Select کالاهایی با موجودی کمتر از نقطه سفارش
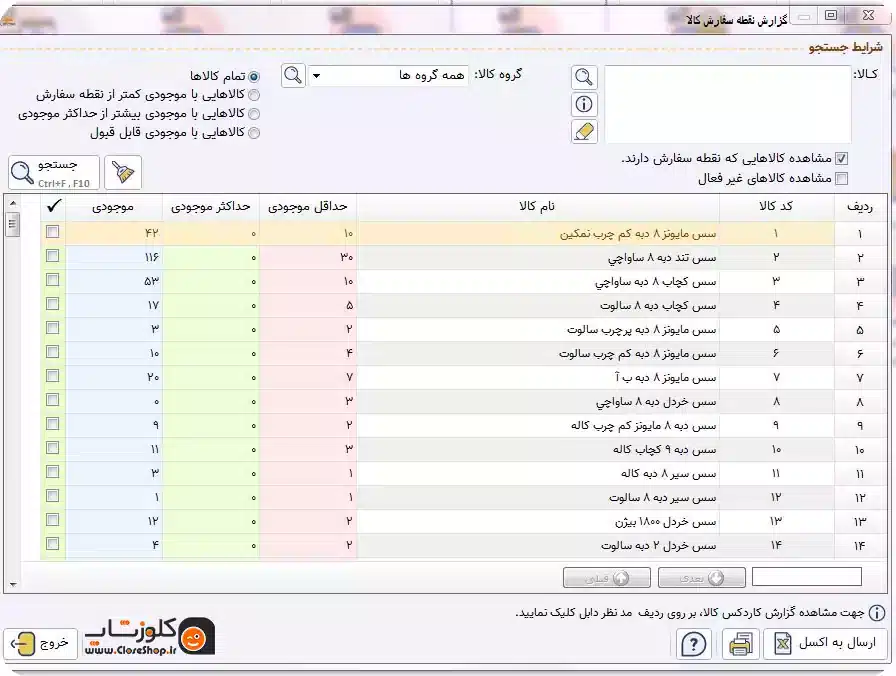The image size is (896, 676). pyautogui.click(x=254, y=95)
